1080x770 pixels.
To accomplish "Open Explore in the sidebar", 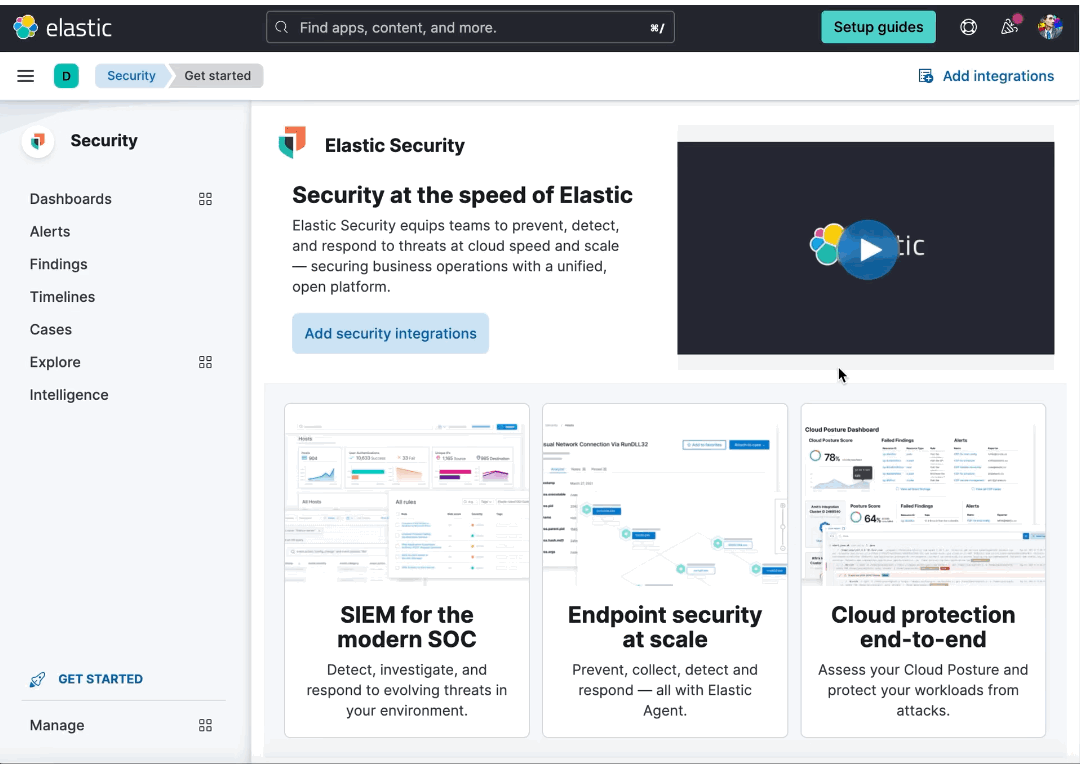I will pos(55,362).
